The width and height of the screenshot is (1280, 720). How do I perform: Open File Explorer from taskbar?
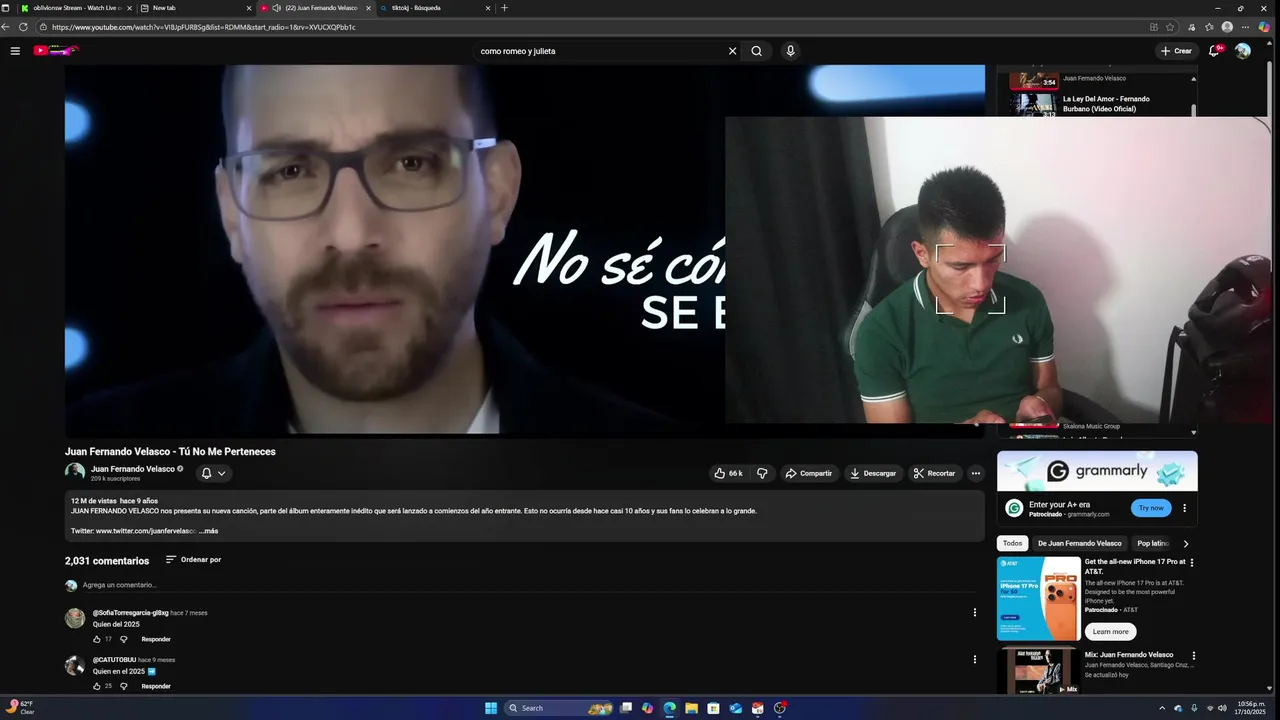tap(691, 708)
